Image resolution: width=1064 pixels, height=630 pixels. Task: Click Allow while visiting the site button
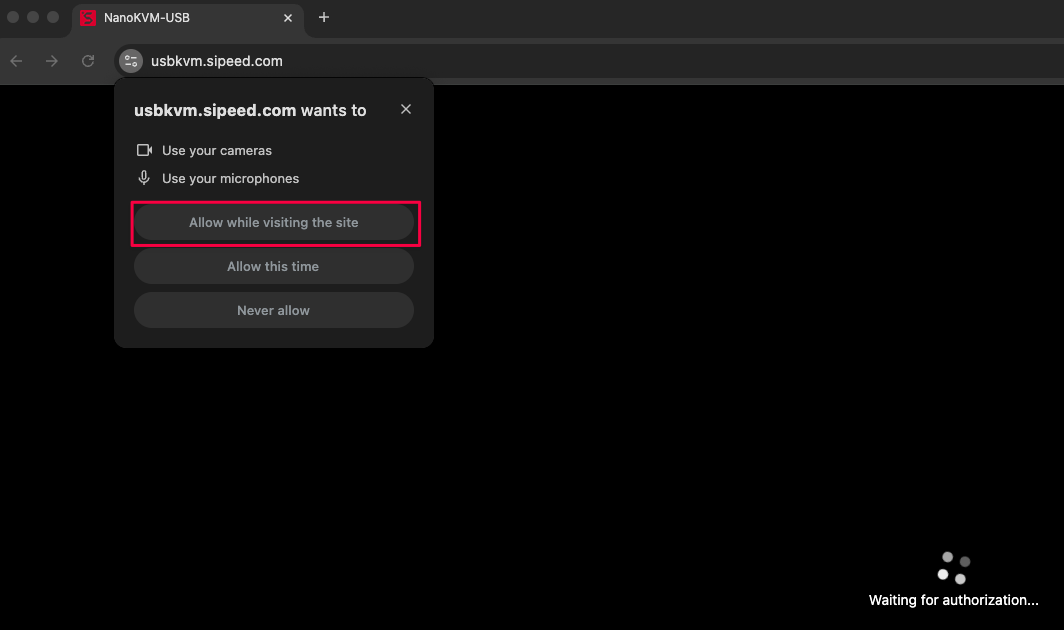[x=273, y=223]
